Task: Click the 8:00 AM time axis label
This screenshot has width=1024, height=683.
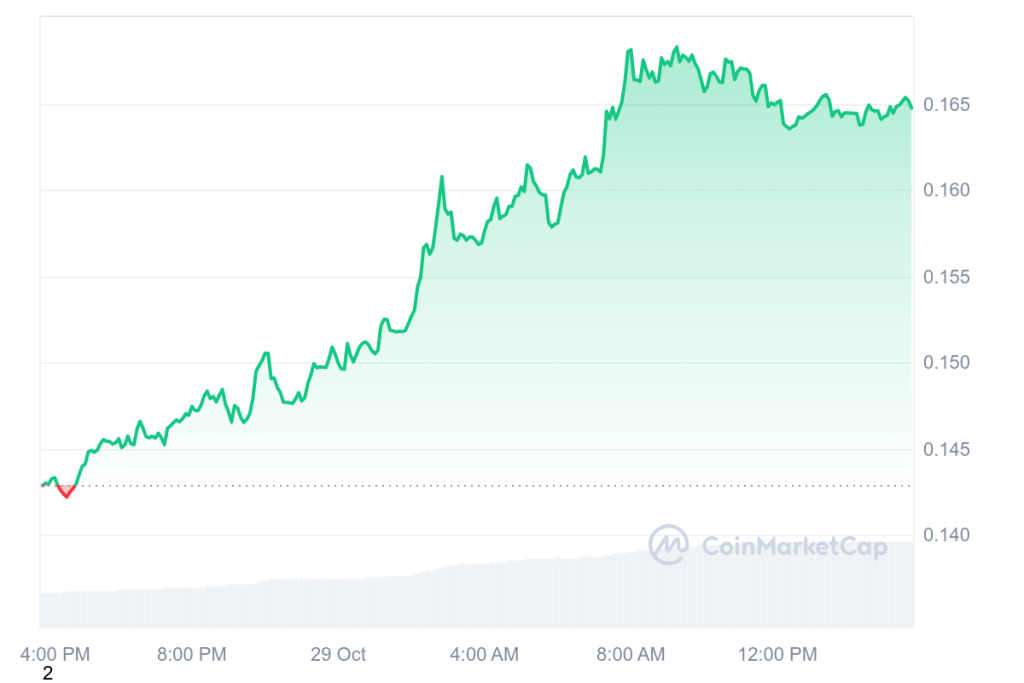Action: [x=630, y=655]
